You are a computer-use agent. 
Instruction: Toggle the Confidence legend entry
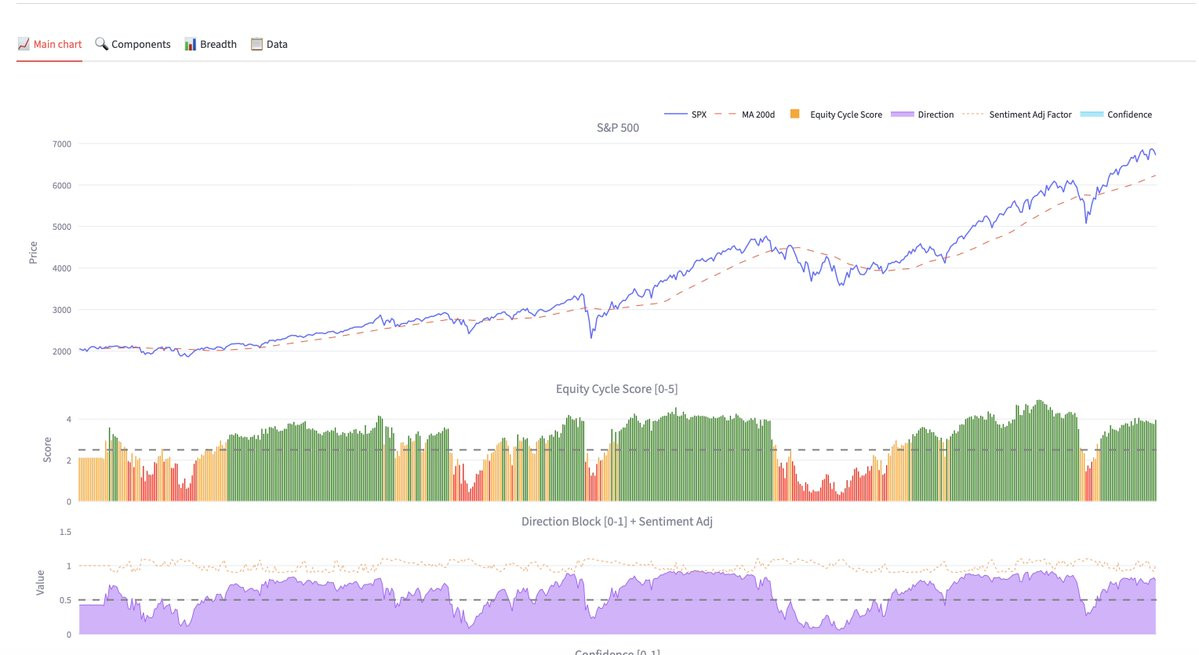(x=1116, y=115)
